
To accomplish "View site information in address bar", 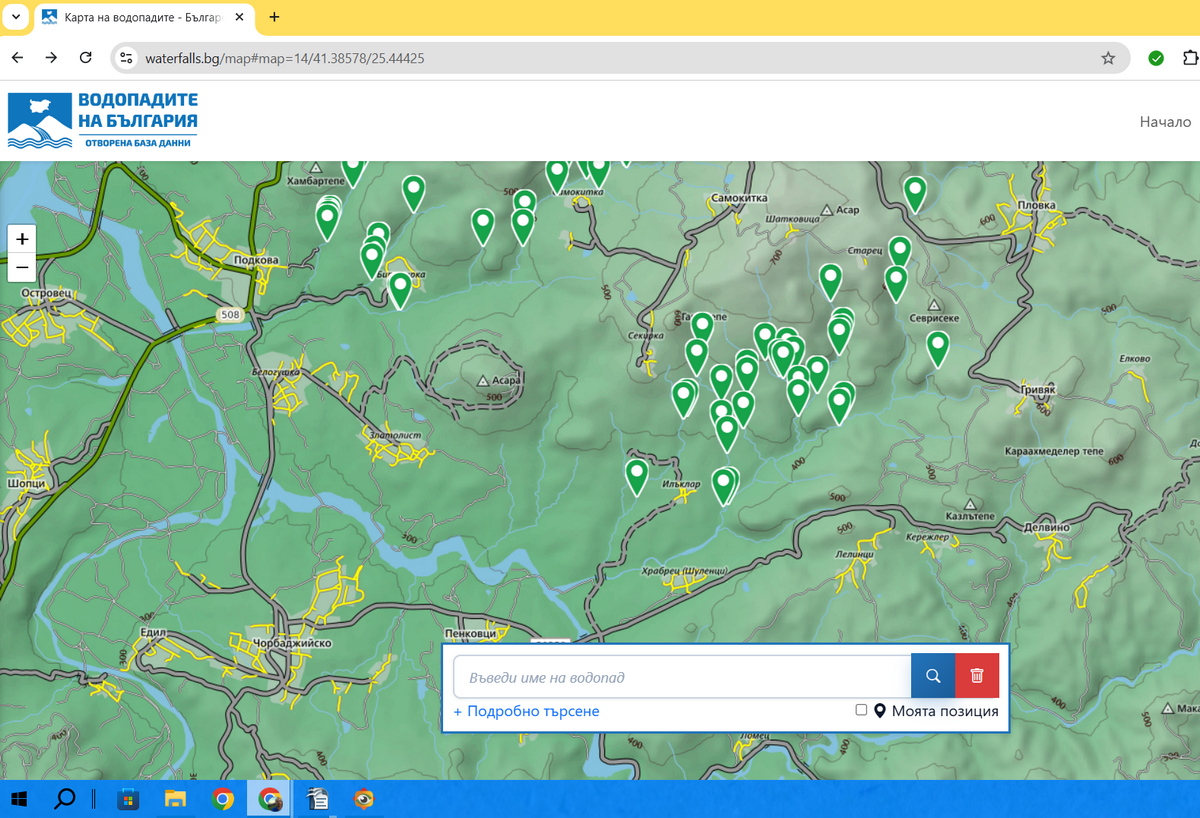I will coord(126,58).
